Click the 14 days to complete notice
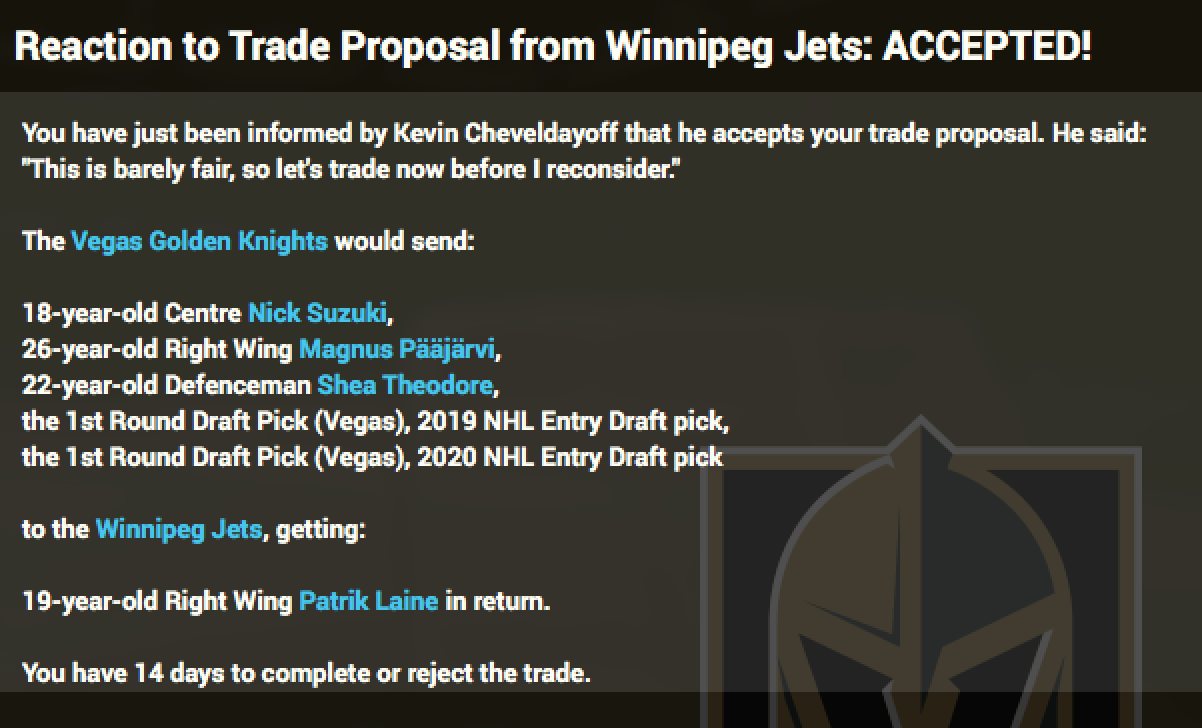 click(x=306, y=673)
